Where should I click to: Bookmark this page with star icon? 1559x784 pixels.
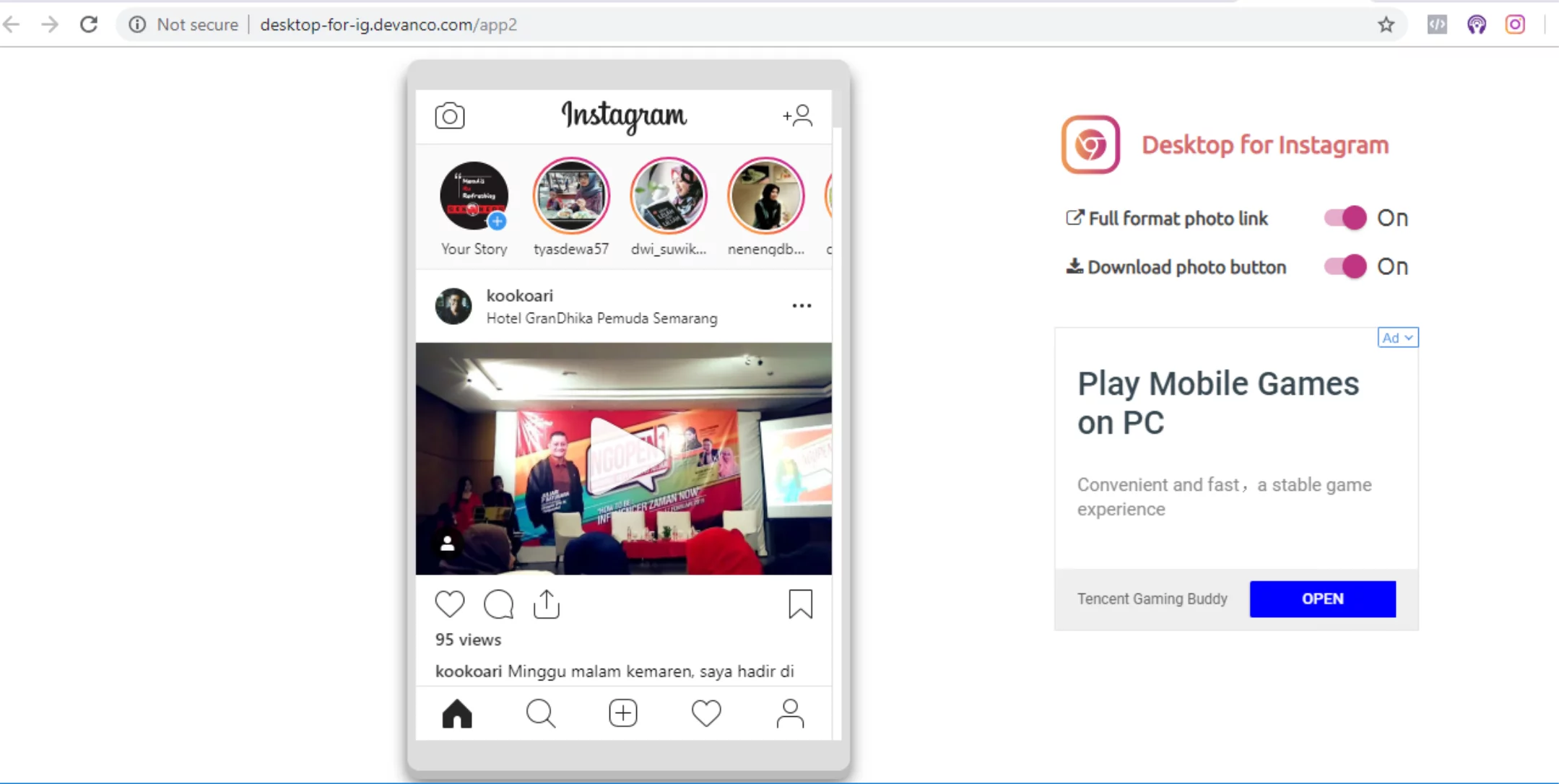coord(1386,25)
